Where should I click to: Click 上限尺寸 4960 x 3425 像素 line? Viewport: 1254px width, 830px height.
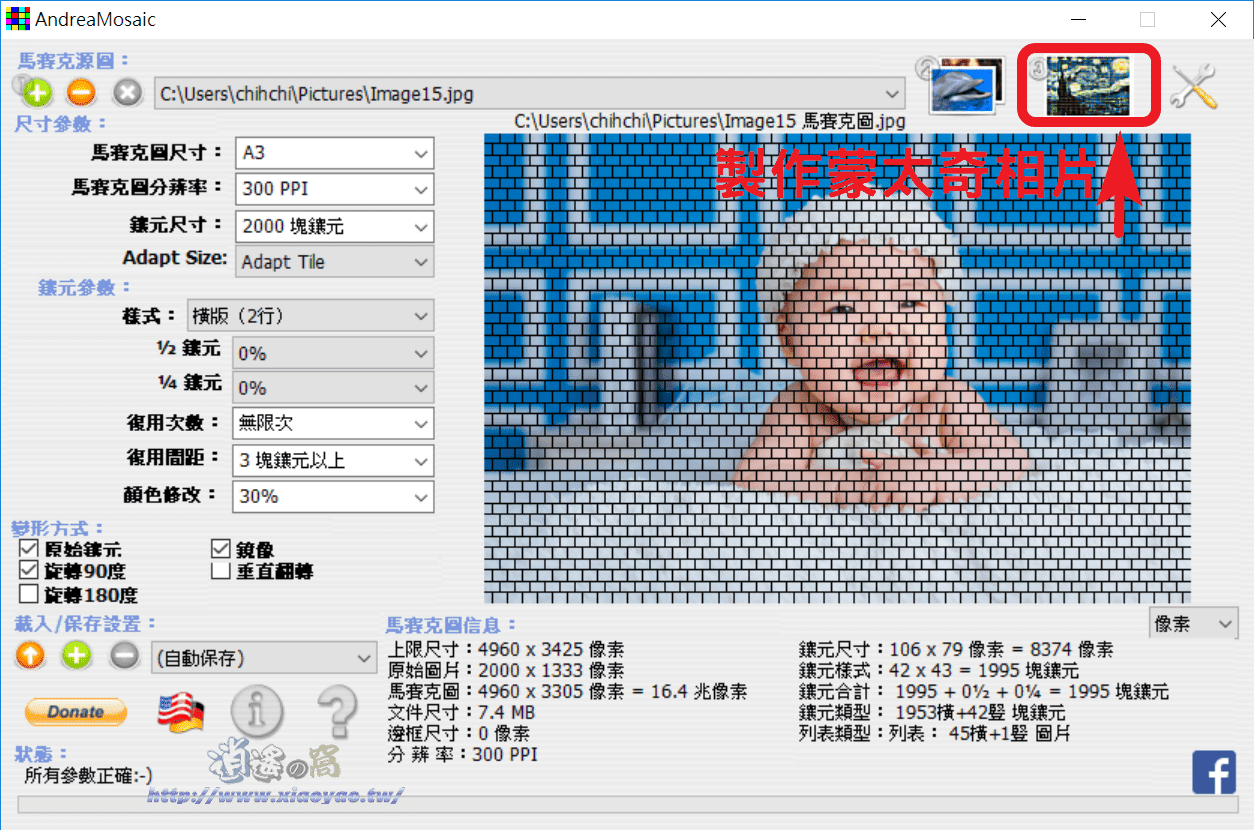[x=506, y=649]
